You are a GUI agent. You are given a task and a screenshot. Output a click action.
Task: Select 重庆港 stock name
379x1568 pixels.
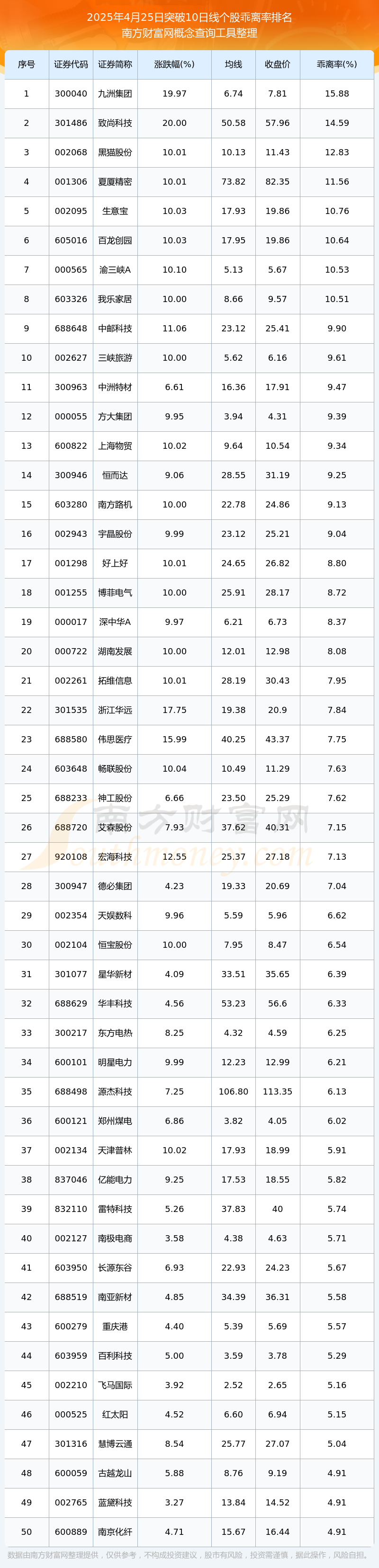[x=115, y=1327]
